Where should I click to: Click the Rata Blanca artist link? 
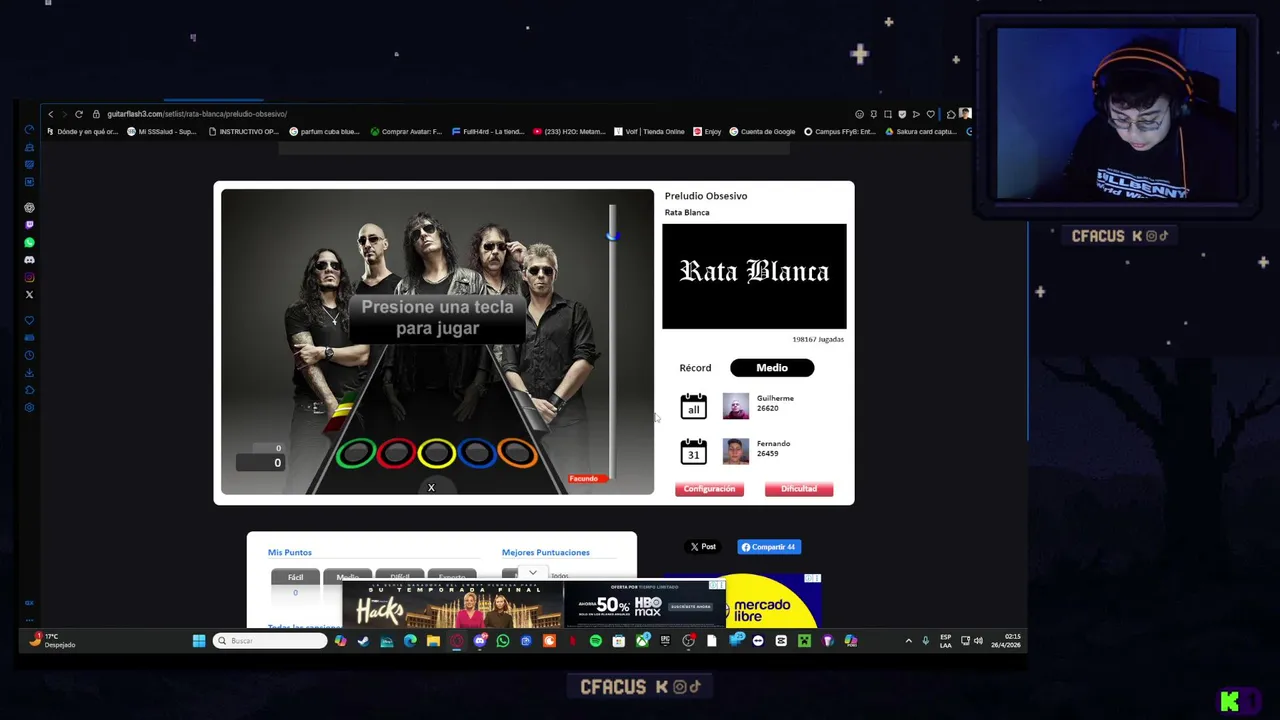[x=687, y=212]
